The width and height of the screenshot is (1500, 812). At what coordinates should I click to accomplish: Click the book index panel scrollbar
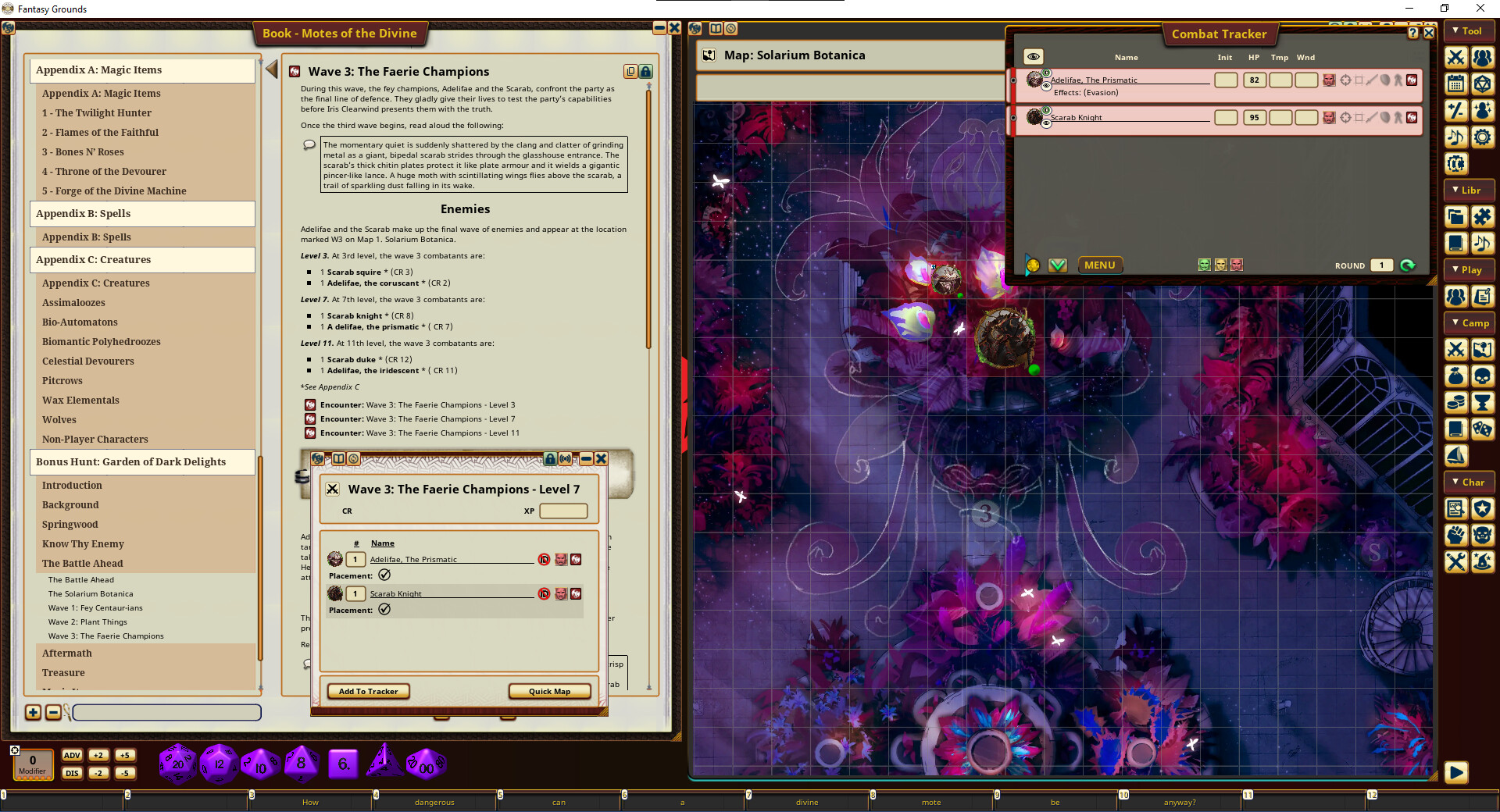click(259, 557)
